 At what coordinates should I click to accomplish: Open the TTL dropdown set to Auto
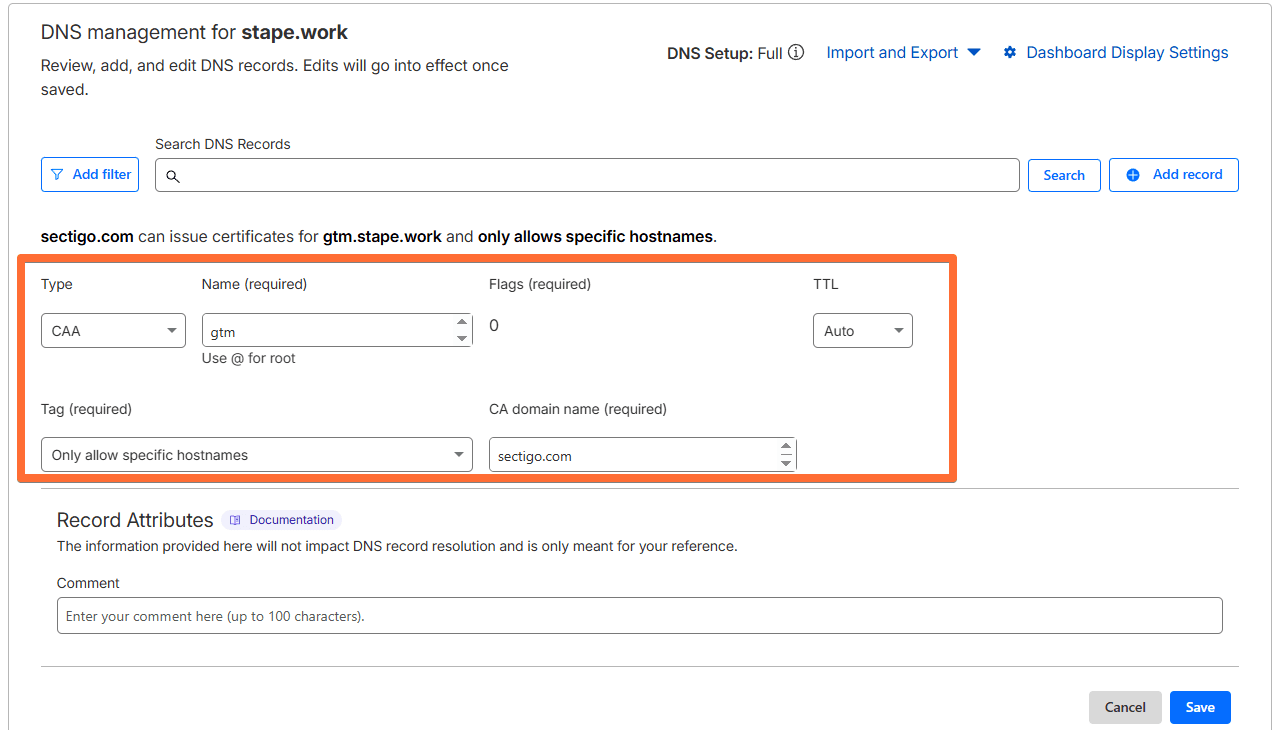[862, 330]
